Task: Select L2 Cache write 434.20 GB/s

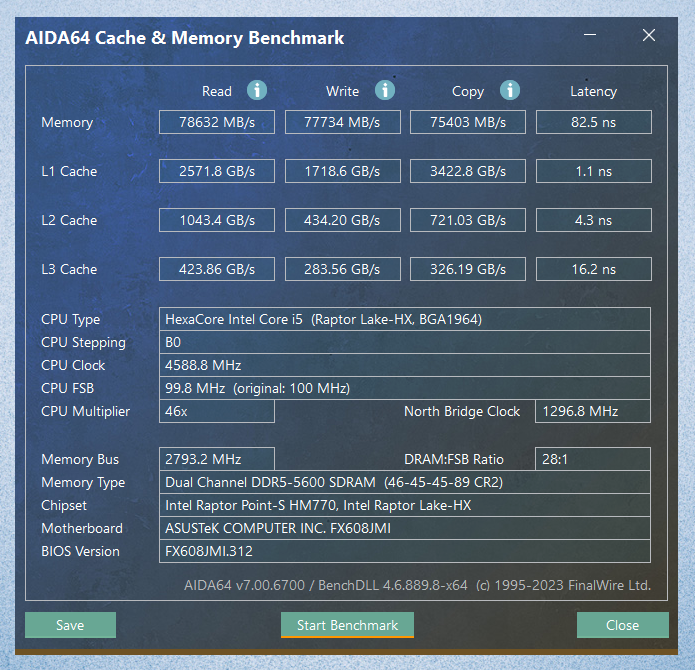Action: click(343, 220)
